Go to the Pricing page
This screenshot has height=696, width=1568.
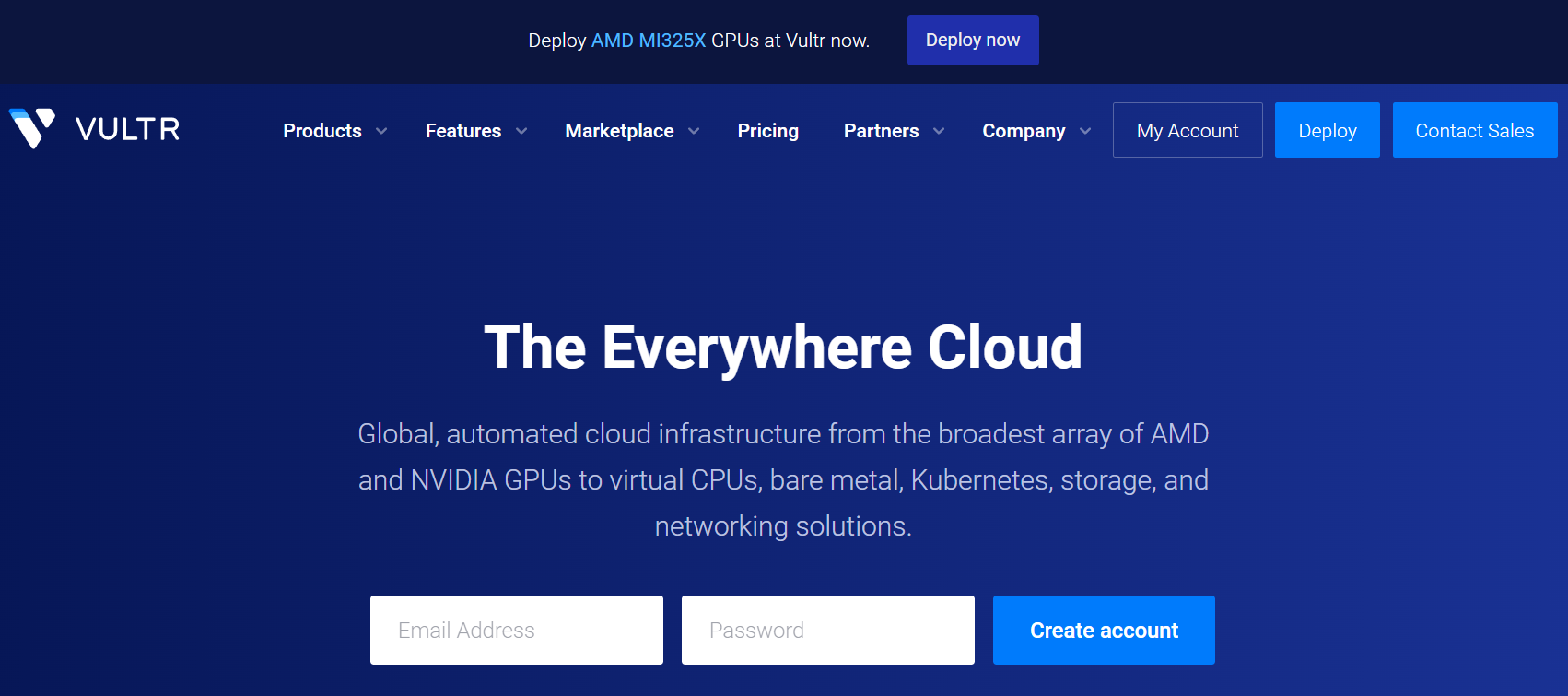(x=768, y=131)
